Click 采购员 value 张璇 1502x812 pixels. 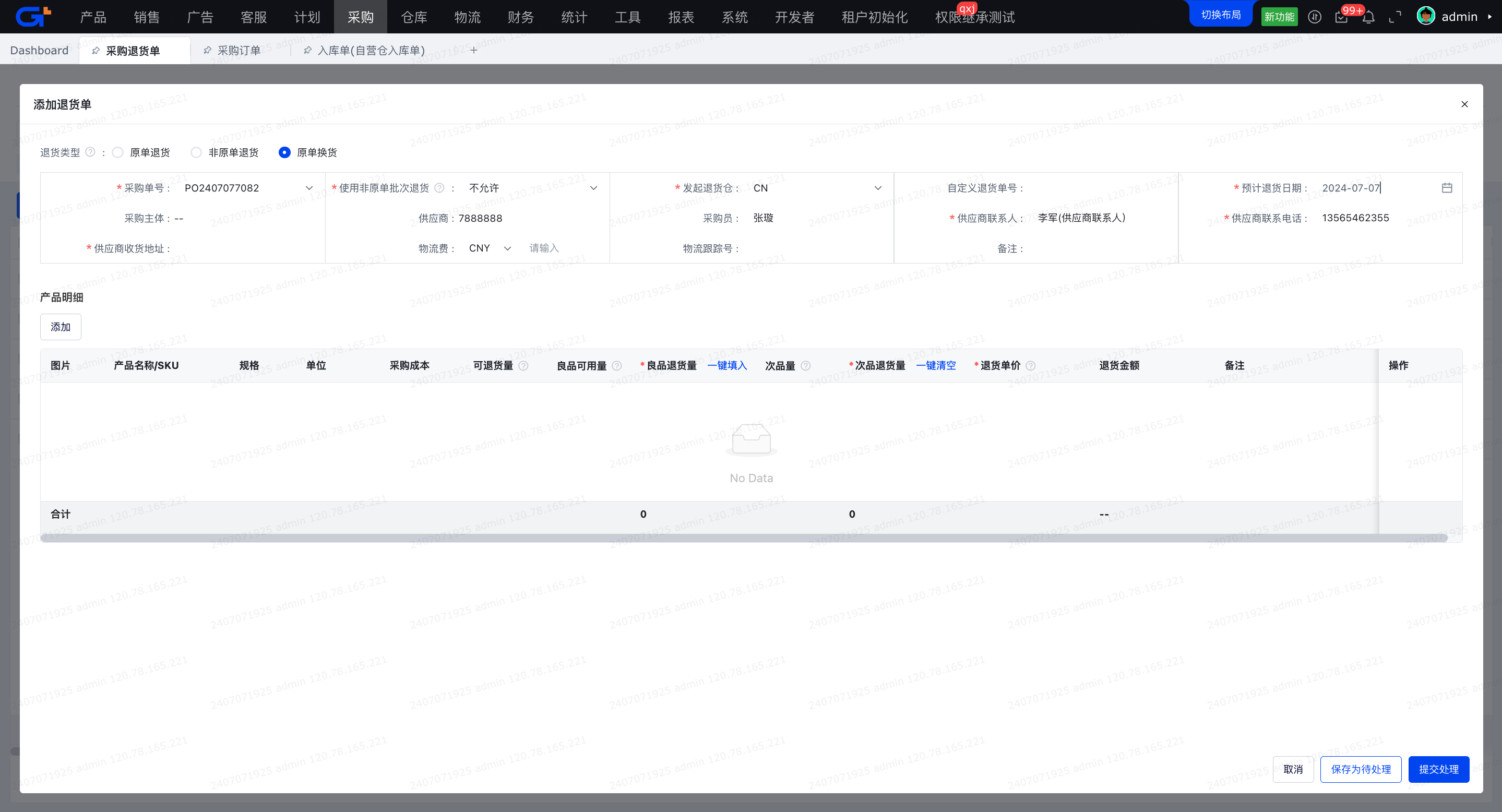[763, 218]
